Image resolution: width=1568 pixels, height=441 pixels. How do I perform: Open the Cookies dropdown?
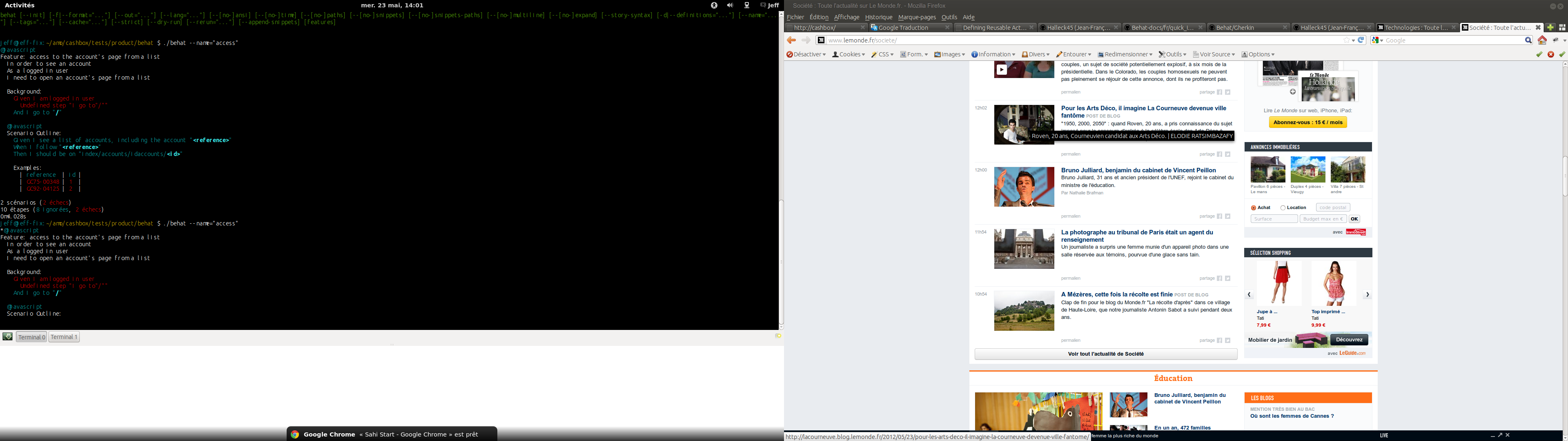pos(849,54)
